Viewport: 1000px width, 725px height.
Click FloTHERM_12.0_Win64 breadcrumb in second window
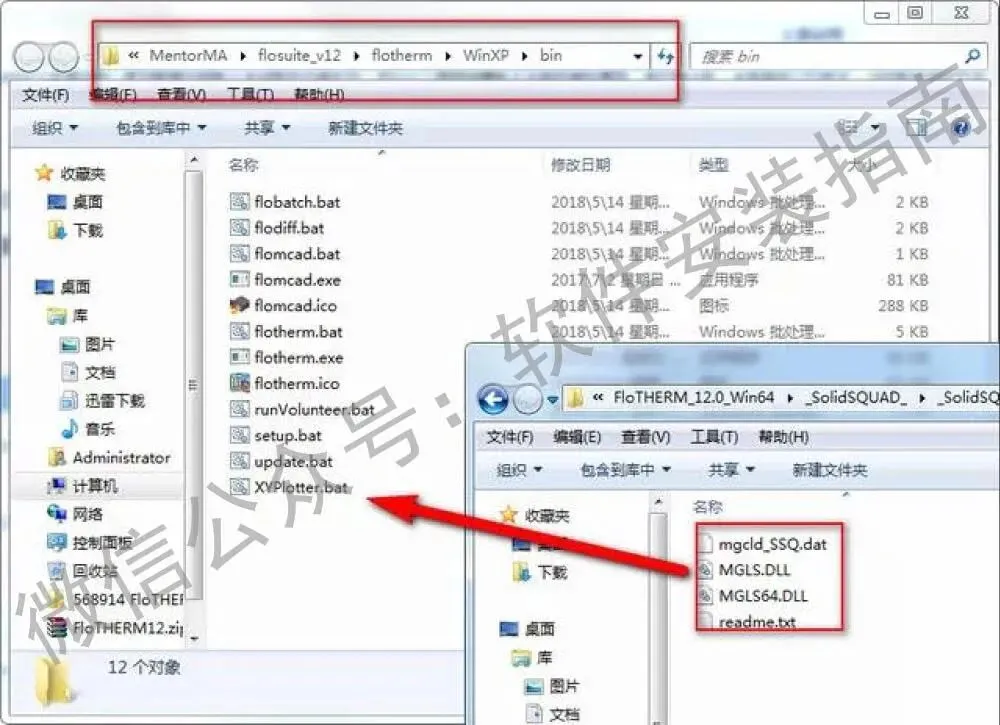tap(694, 397)
